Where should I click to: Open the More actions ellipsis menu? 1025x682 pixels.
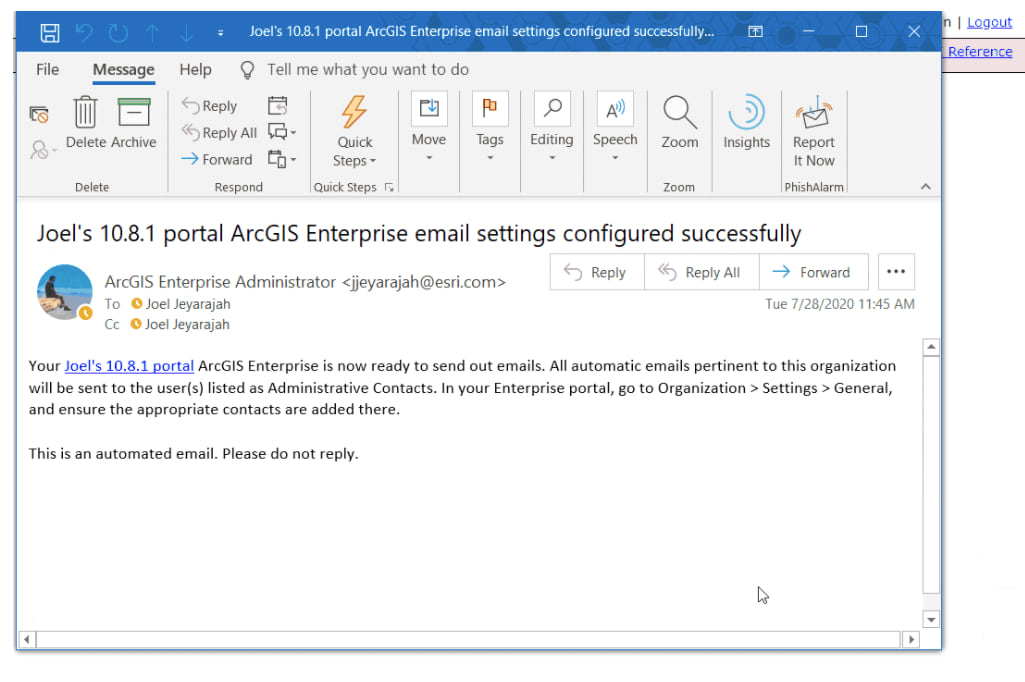pos(896,272)
